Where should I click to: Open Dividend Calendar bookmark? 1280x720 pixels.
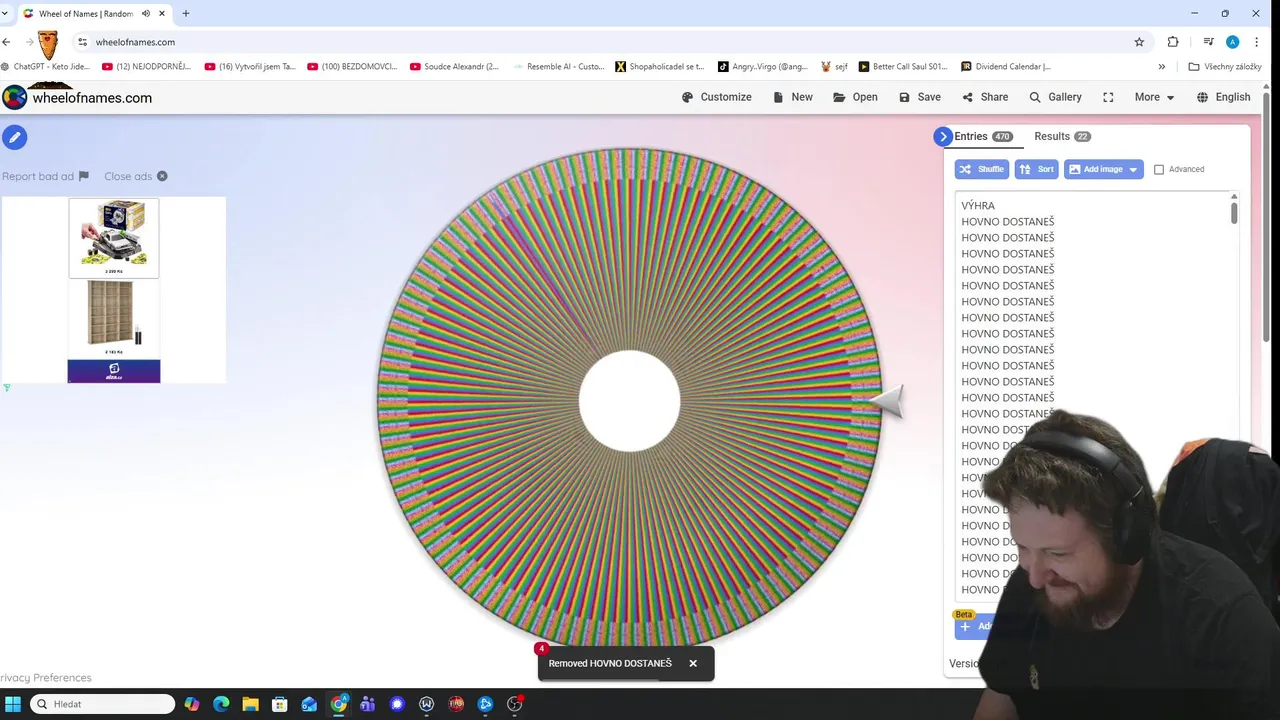click(x=1006, y=67)
